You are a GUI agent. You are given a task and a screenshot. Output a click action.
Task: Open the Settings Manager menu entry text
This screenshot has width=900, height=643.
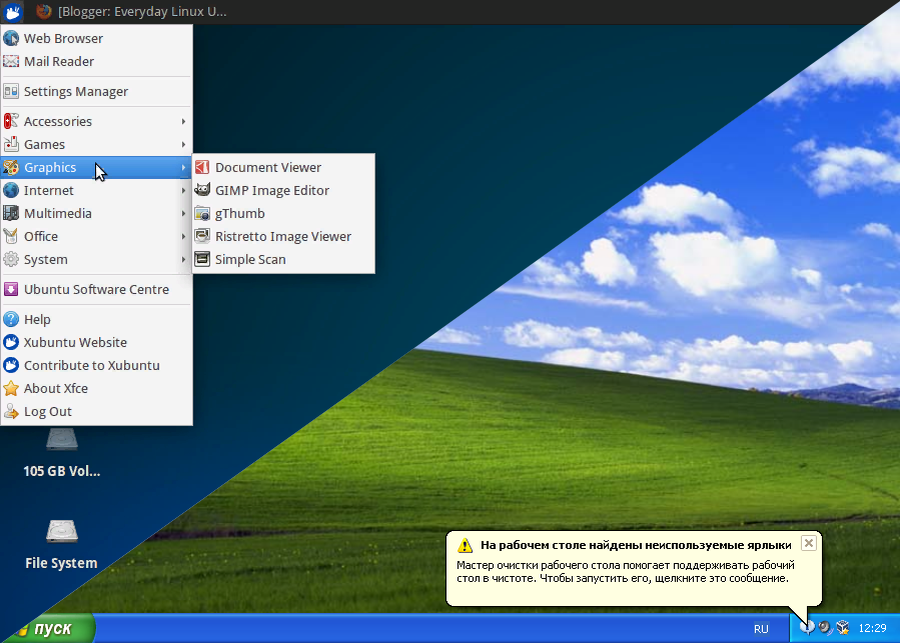76,92
